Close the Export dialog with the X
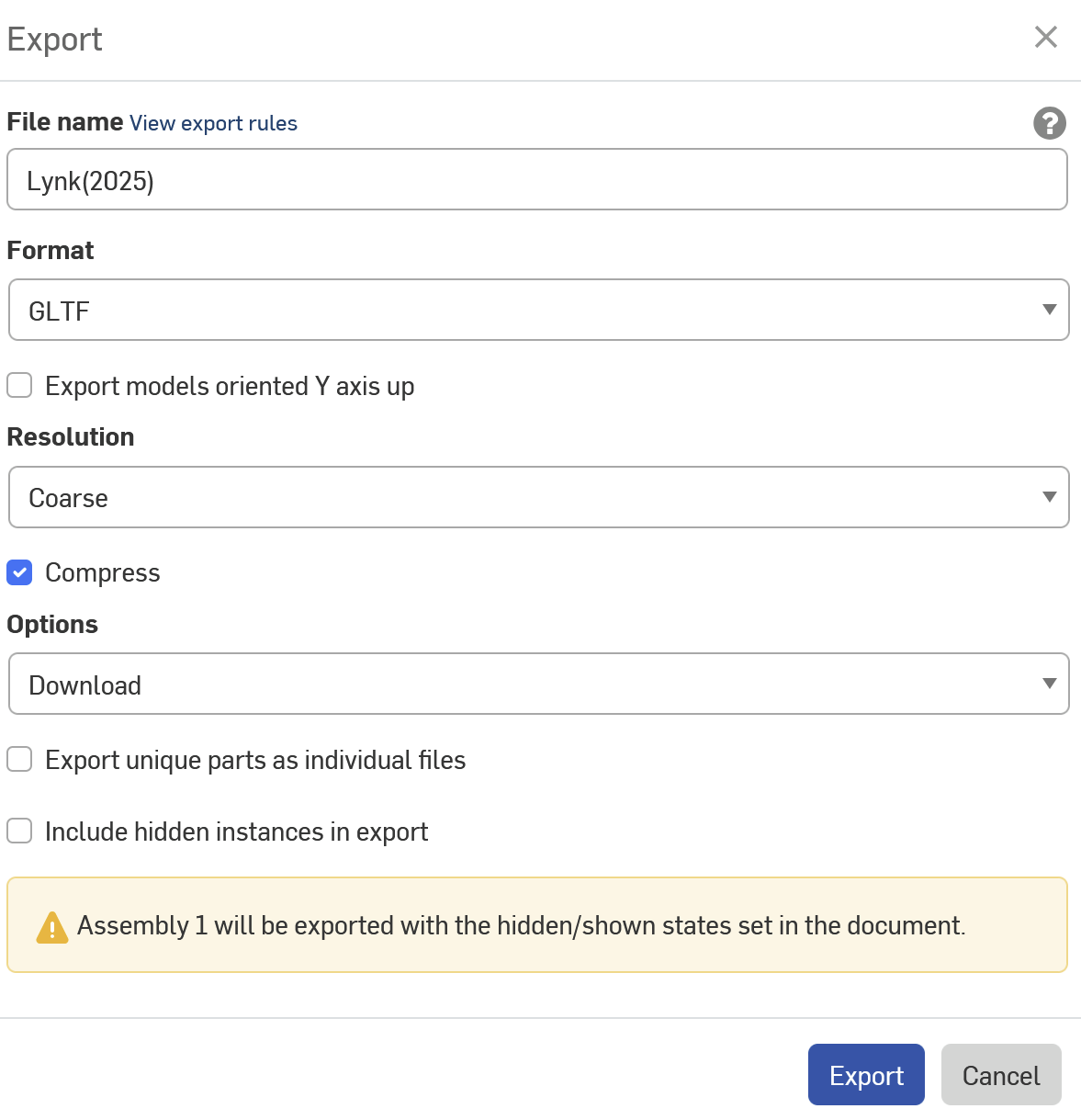The height and width of the screenshot is (1120, 1081). 1046,37
